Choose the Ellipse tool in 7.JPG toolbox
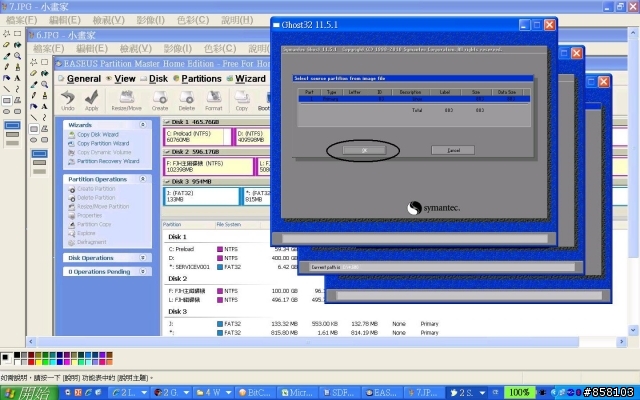640x400 pixels. click(7, 111)
